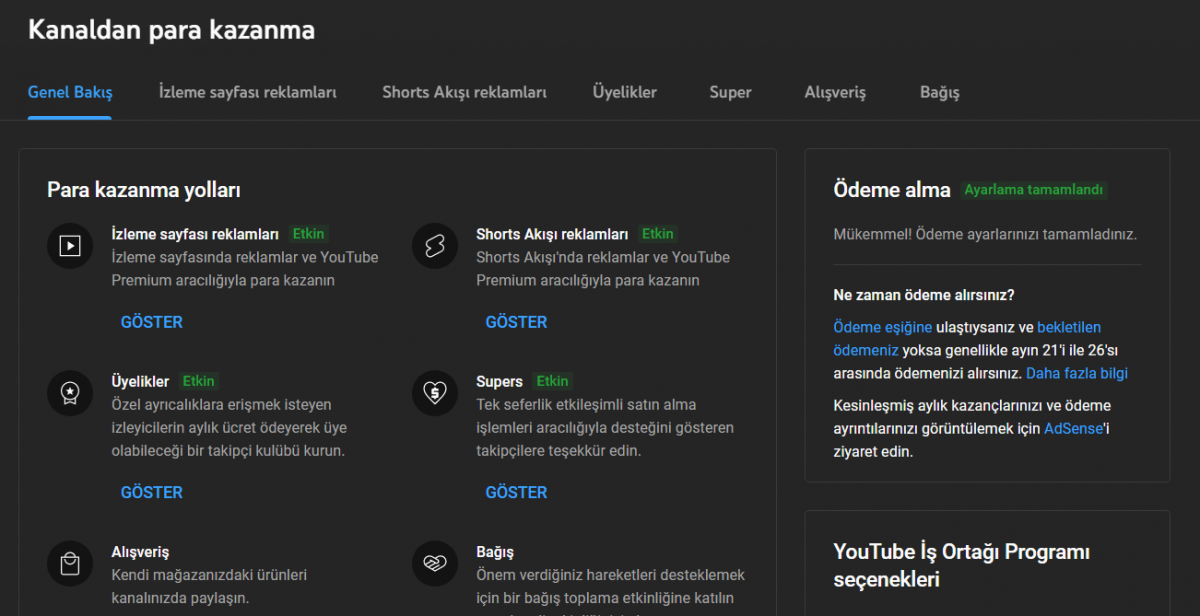Switch to the Genel Bakış tab

click(x=70, y=92)
